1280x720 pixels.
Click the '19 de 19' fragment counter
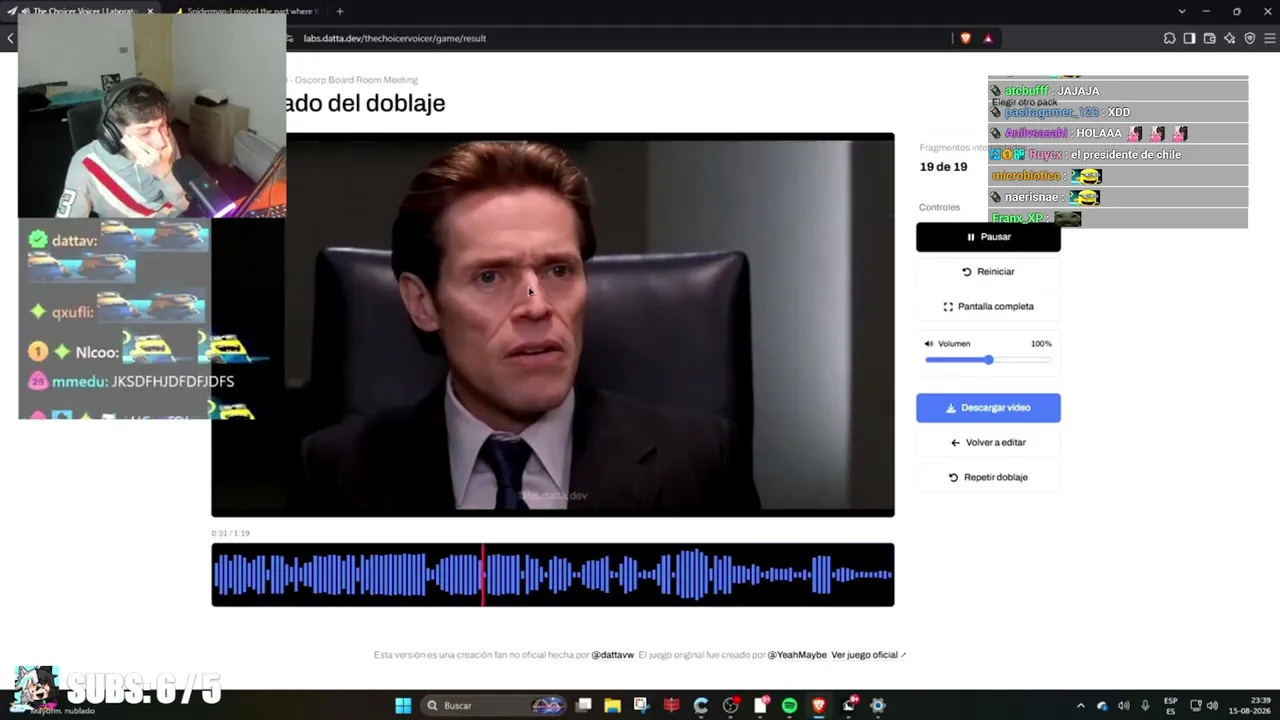pos(943,167)
